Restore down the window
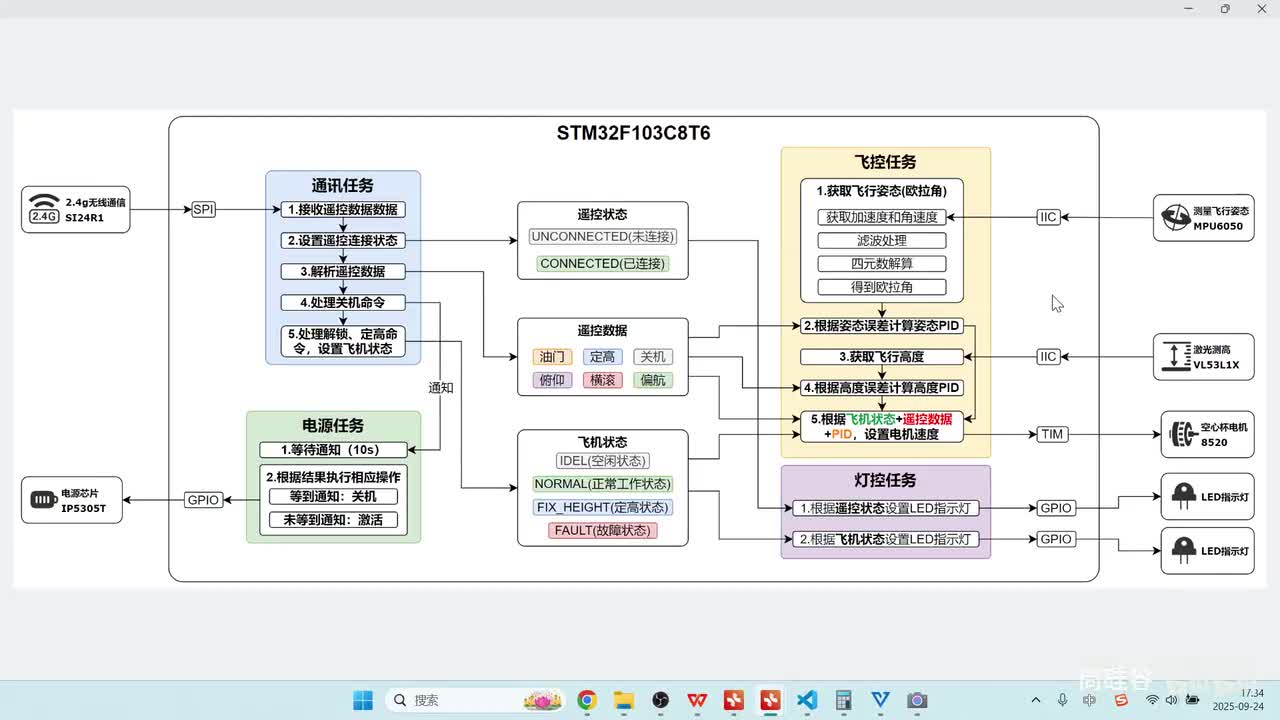The width and height of the screenshot is (1280, 720). click(x=1225, y=8)
